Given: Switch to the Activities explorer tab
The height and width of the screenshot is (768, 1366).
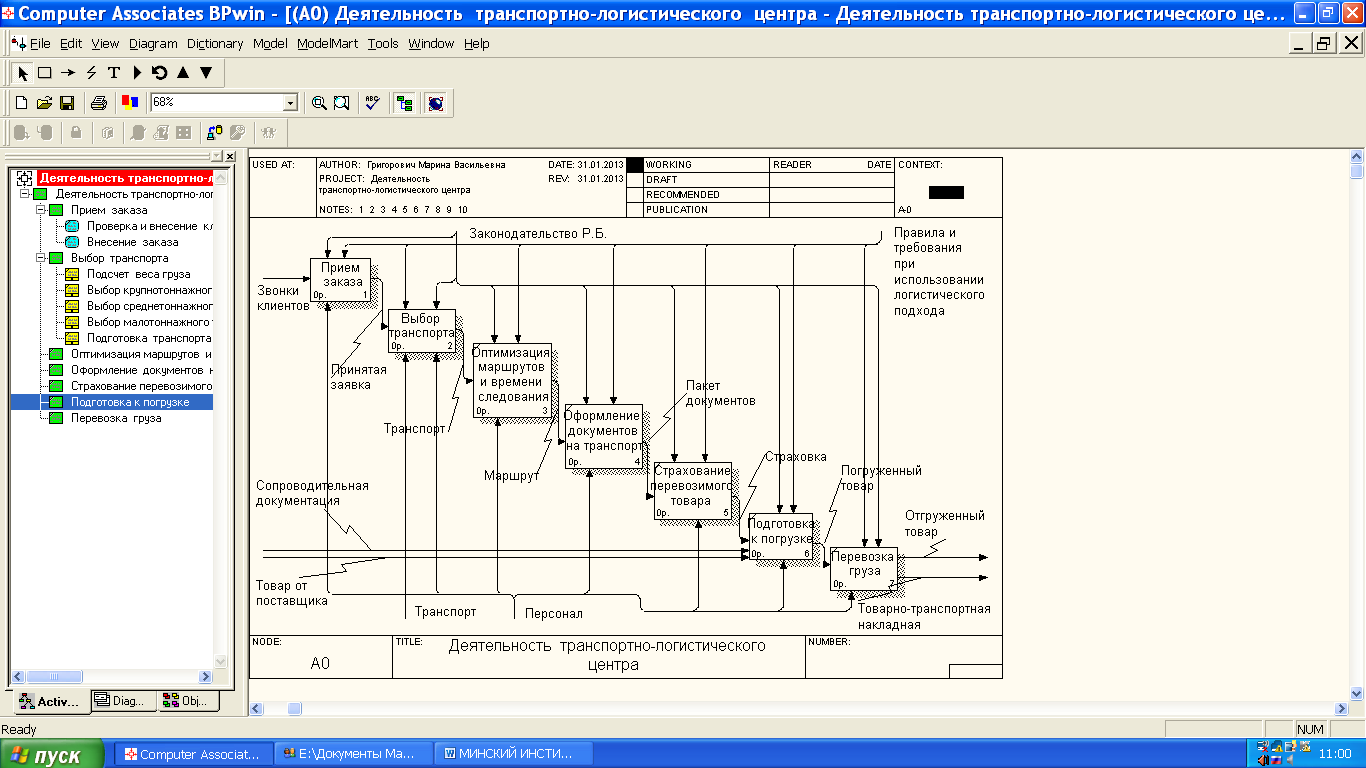Looking at the screenshot, I should tap(50, 701).
